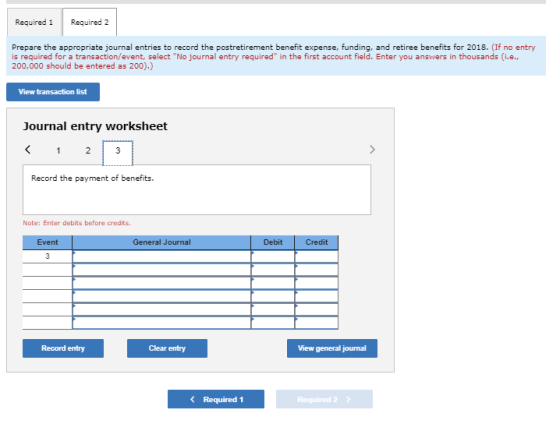Open View general journal

point(332,348)
